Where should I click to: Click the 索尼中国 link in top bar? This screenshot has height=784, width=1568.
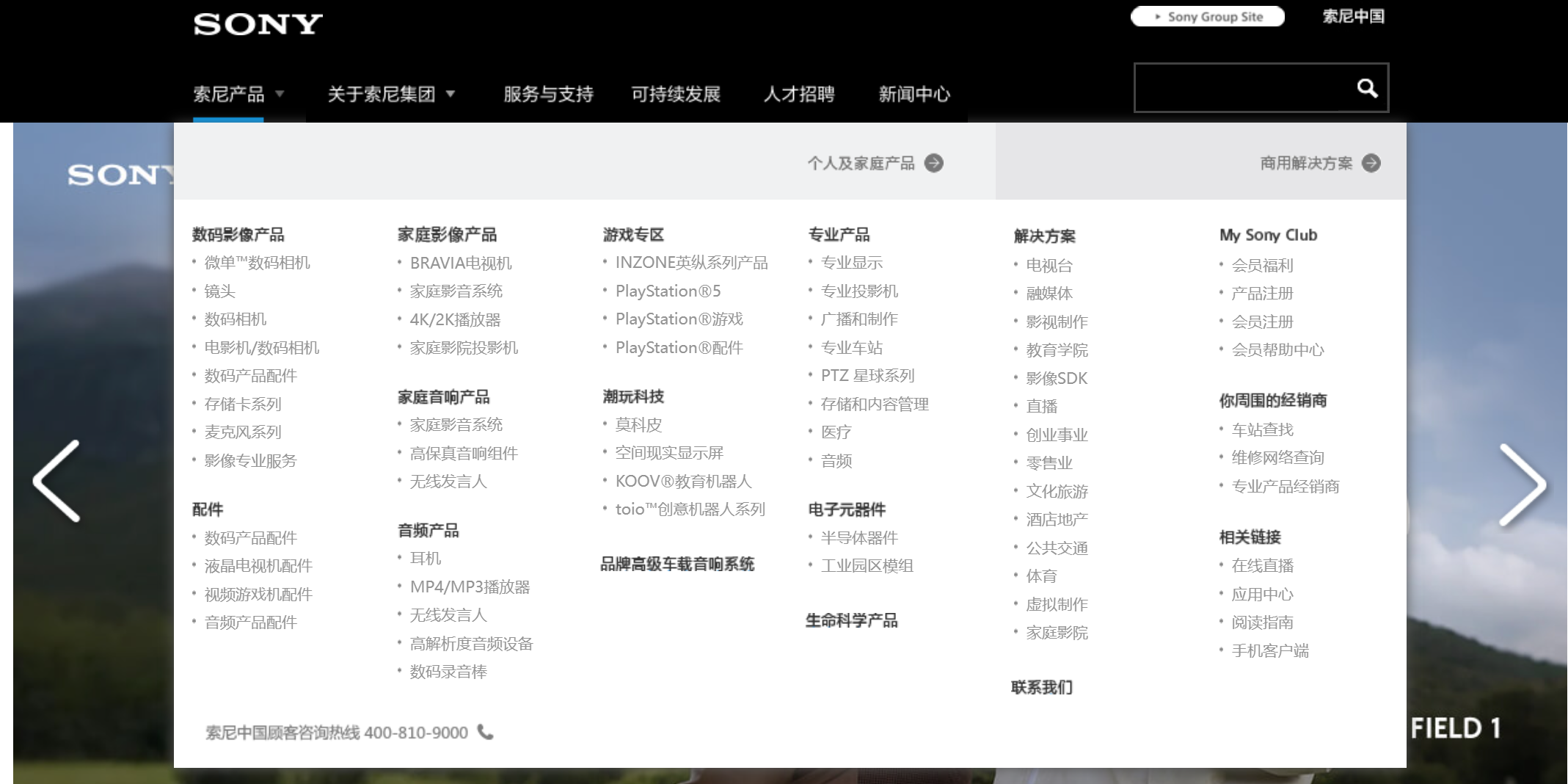click(1354, 16)
